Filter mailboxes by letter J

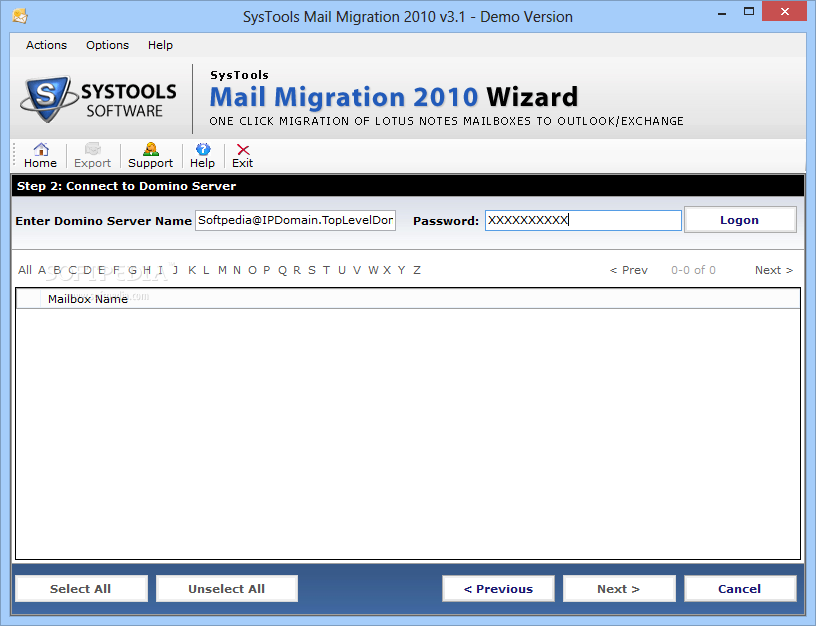(175, 270)
